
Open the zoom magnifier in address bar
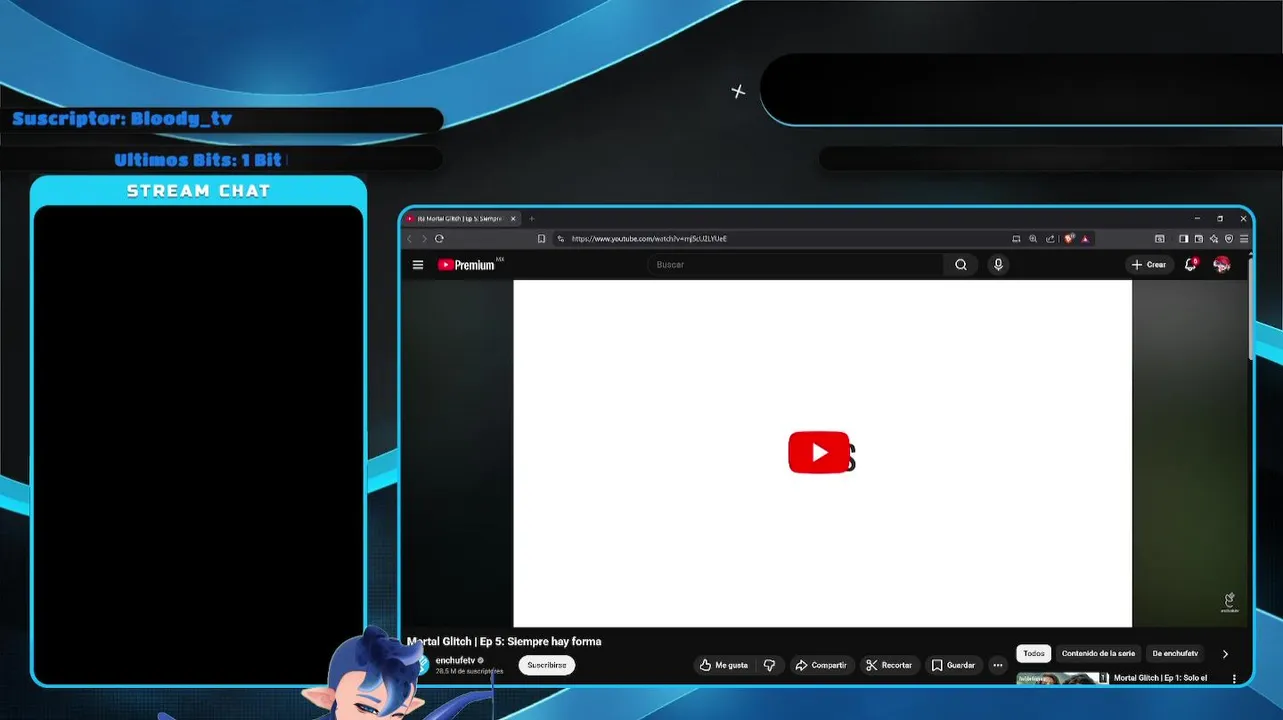pyautogui.click(x=1033, y=239)
